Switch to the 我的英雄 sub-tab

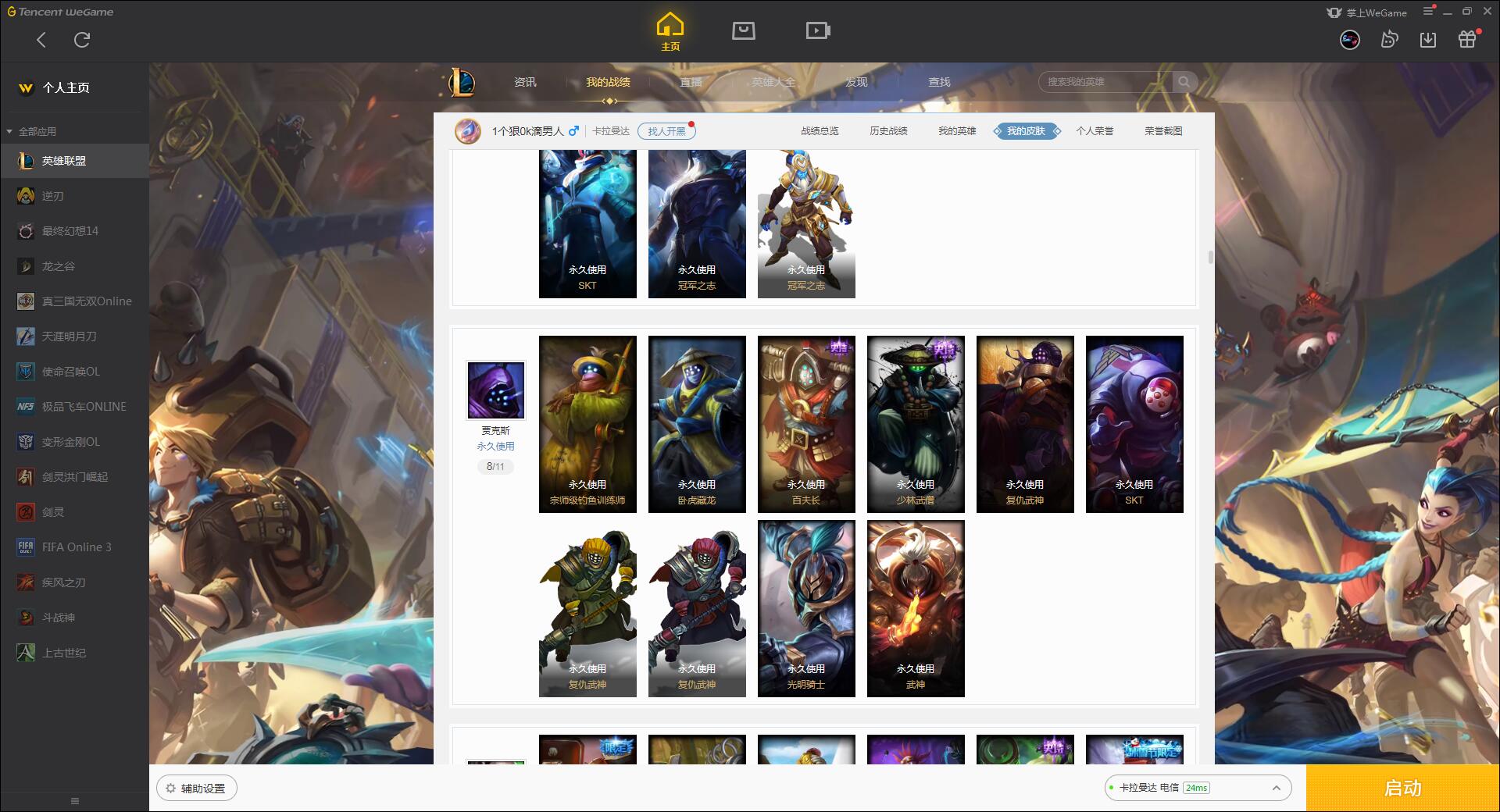coord(957,131)
